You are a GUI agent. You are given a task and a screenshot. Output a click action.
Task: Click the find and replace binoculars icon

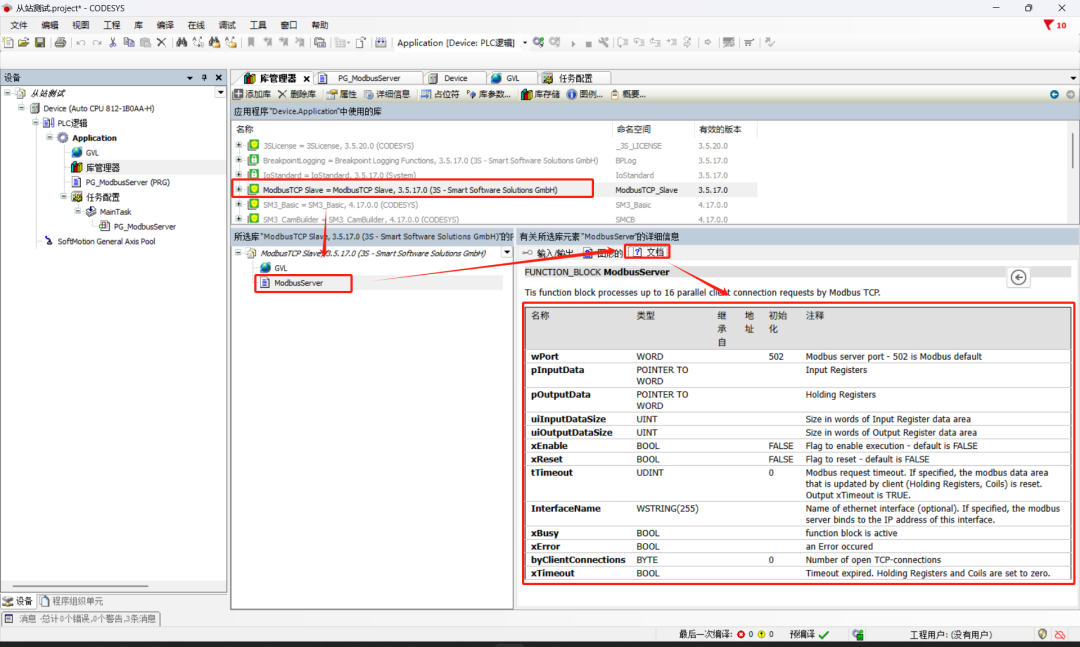pos(198,43)
